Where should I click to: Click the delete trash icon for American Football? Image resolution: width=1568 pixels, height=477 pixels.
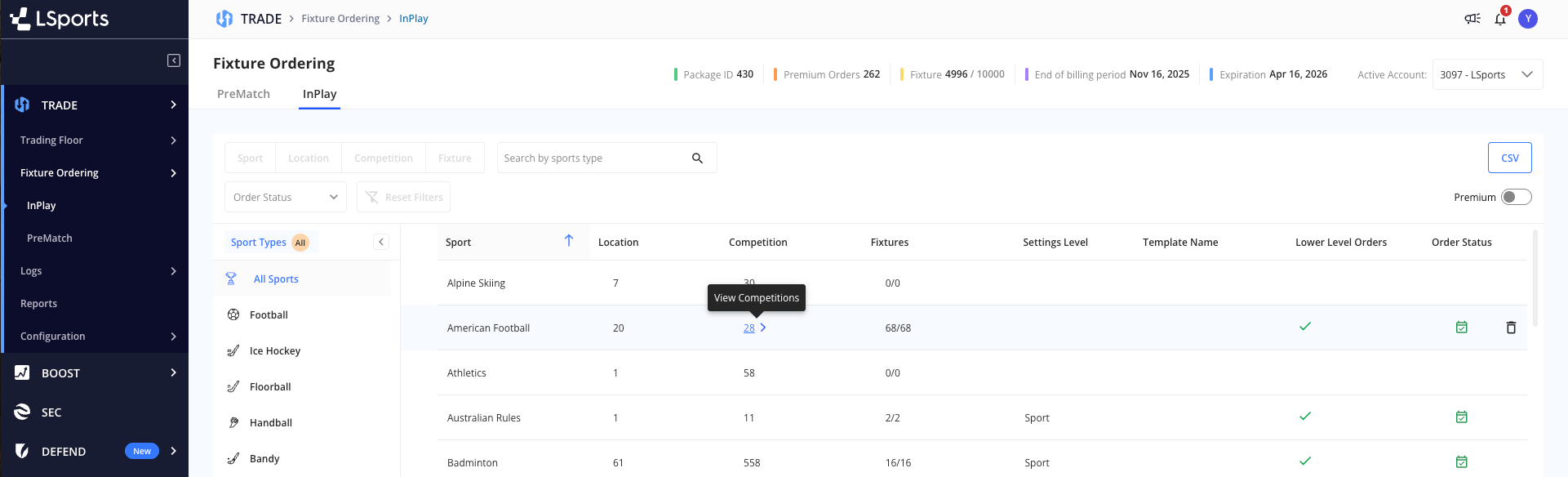pos(1511,328)
